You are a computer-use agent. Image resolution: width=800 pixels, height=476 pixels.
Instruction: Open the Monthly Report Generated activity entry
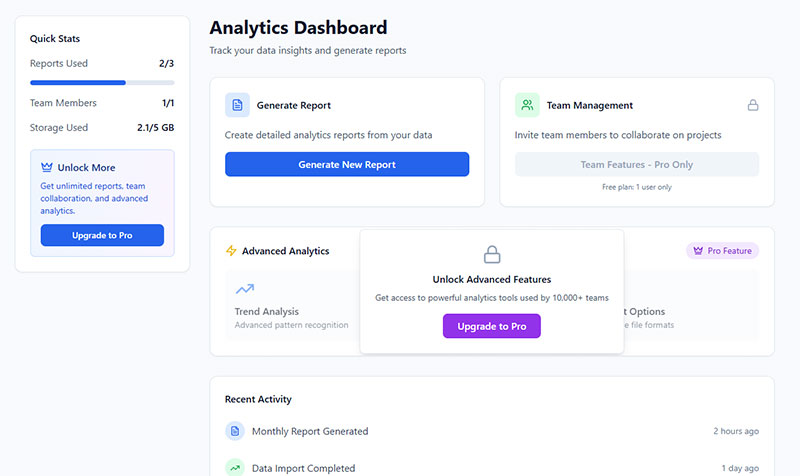pyautogui.click(x=492, y=431)
